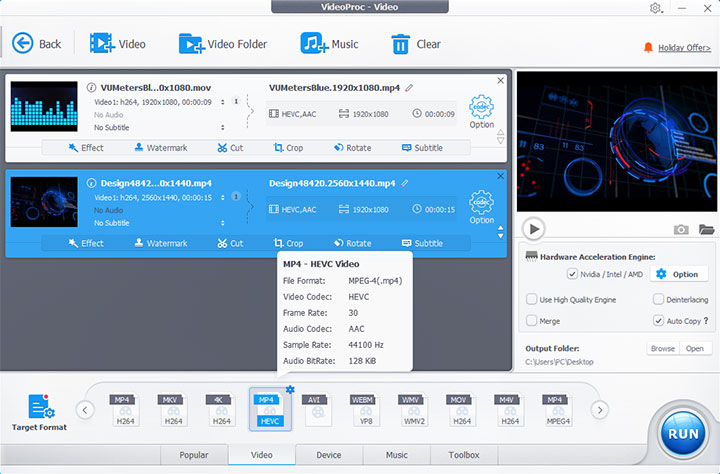The width and height of the screenshot is (720, 474).
Task: Expand video track selector of Design4842 mp4
Action: click(x=223, y=198)
